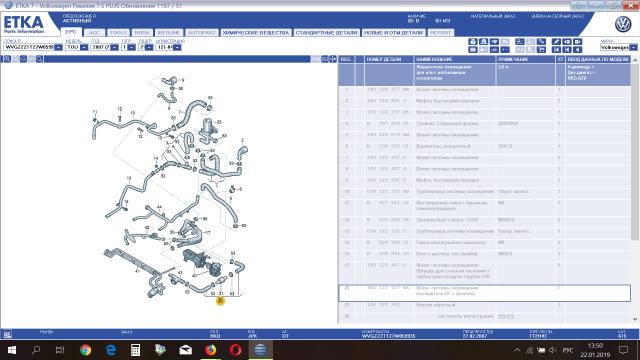
Task: Open the Calculator from the taskbar
Action: tap(136, 350)
